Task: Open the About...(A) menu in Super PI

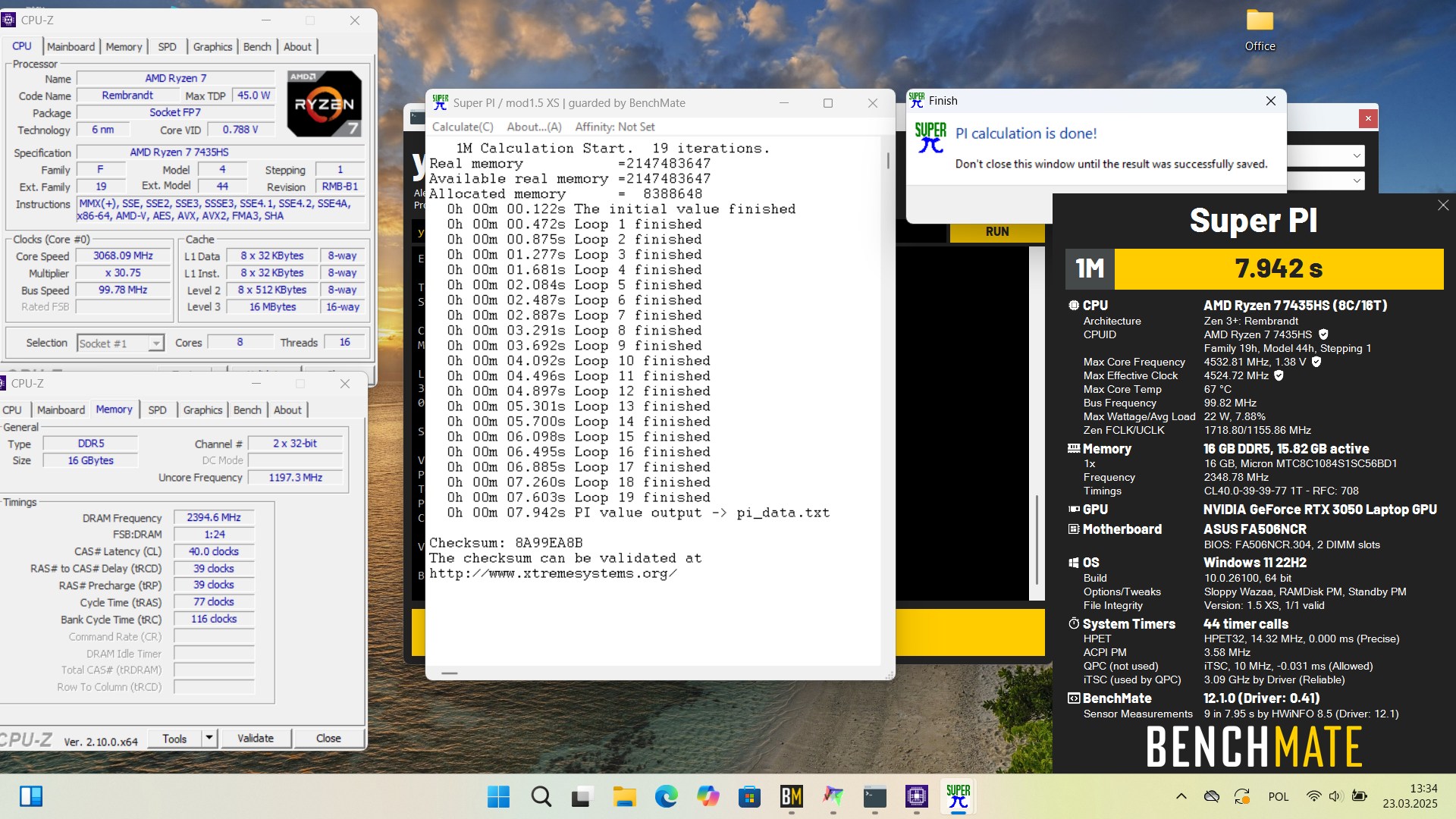Action: click(534, 127)
